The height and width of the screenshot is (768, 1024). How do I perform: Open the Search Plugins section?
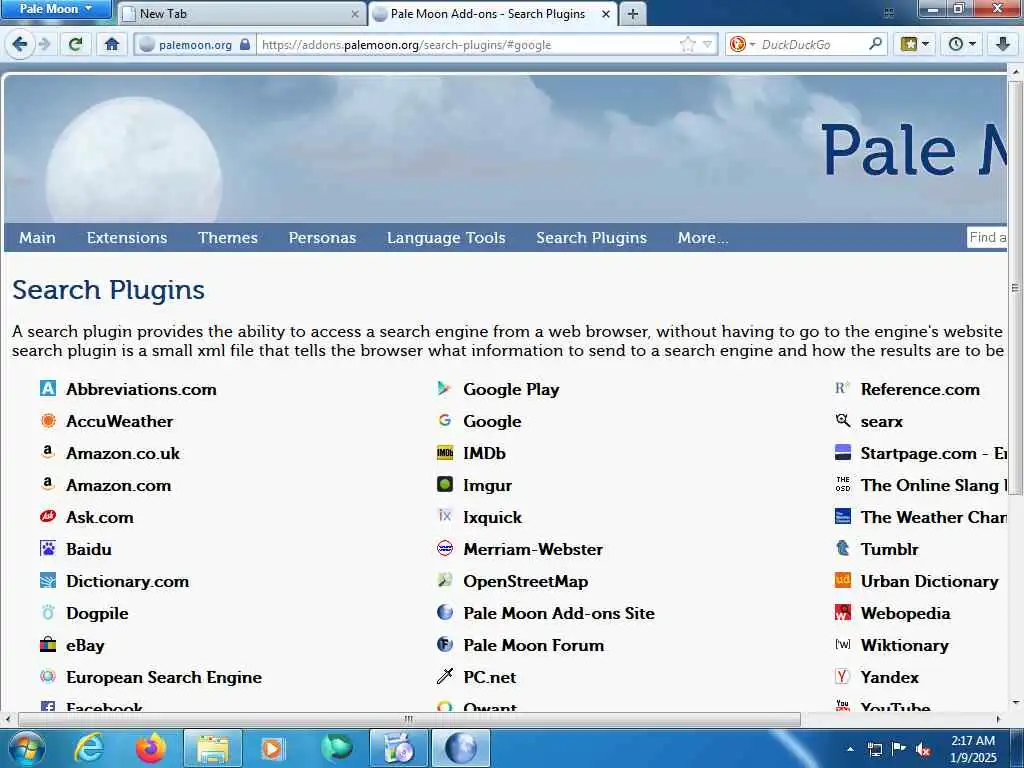pos(592,238)
